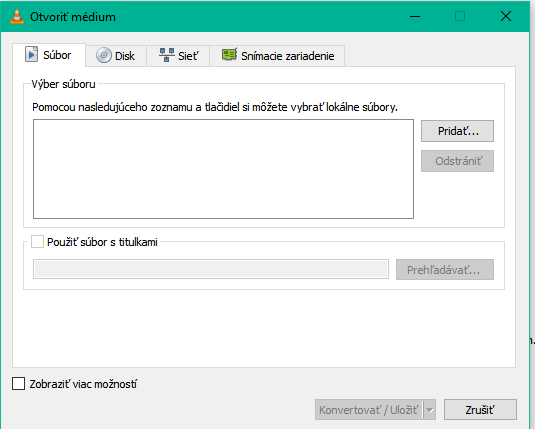Image resolution: width=535 pixels, height=429 pixels.
Task: Select the Súbor tab file icon
Action: coord(31,54)
